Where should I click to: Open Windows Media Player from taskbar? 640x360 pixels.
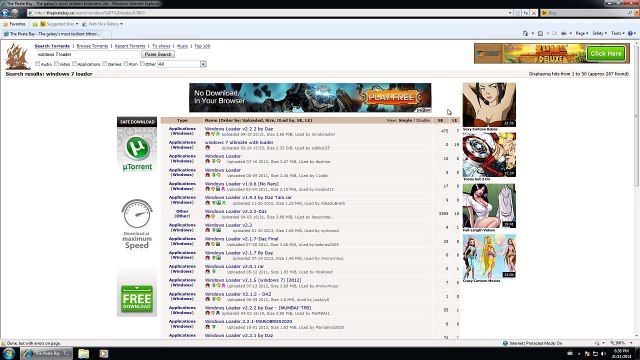click(104, 353)
